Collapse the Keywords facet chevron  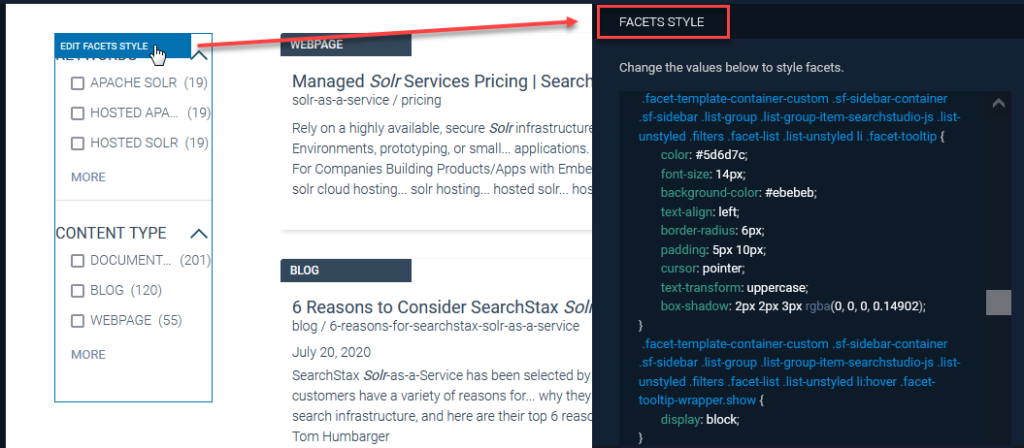point(200,56)
